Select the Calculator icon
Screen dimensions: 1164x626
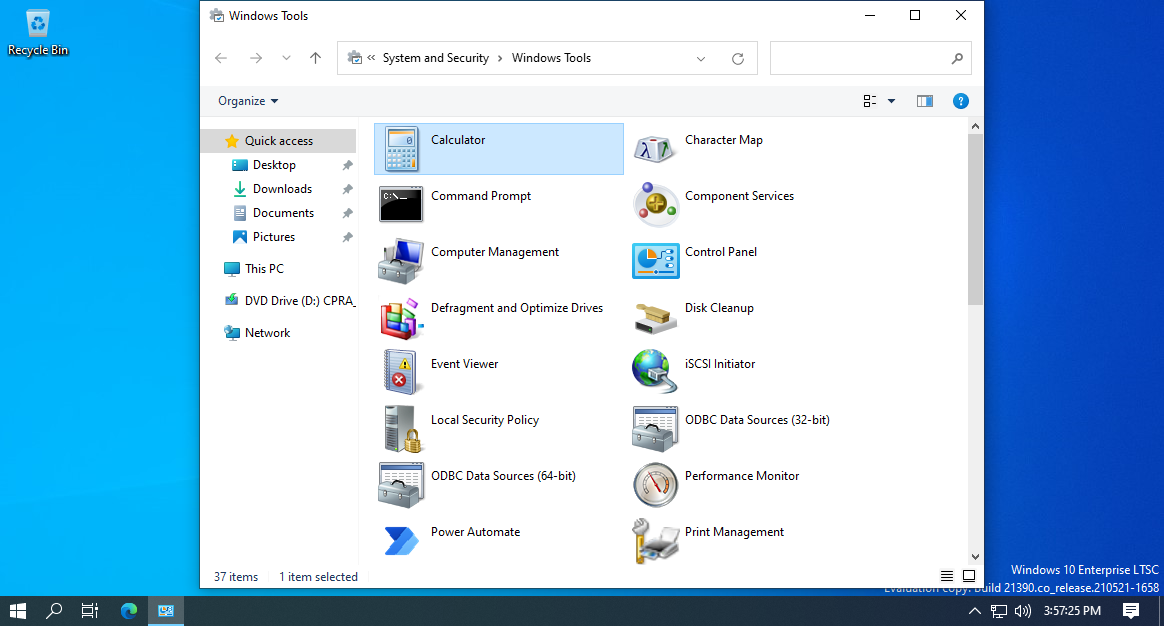coord(401,149)
